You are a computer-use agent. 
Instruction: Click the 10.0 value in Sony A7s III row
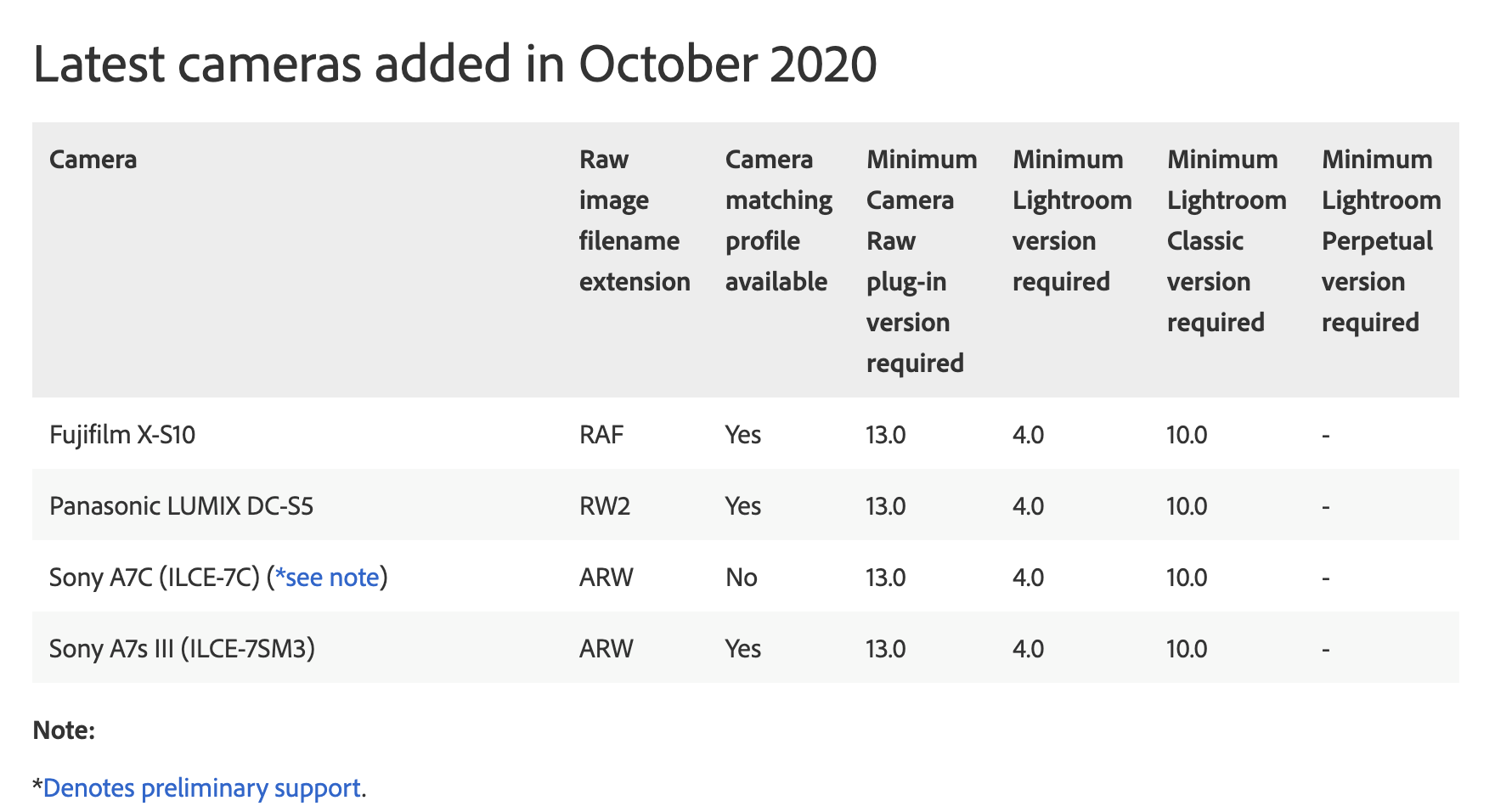[1187, 649]
